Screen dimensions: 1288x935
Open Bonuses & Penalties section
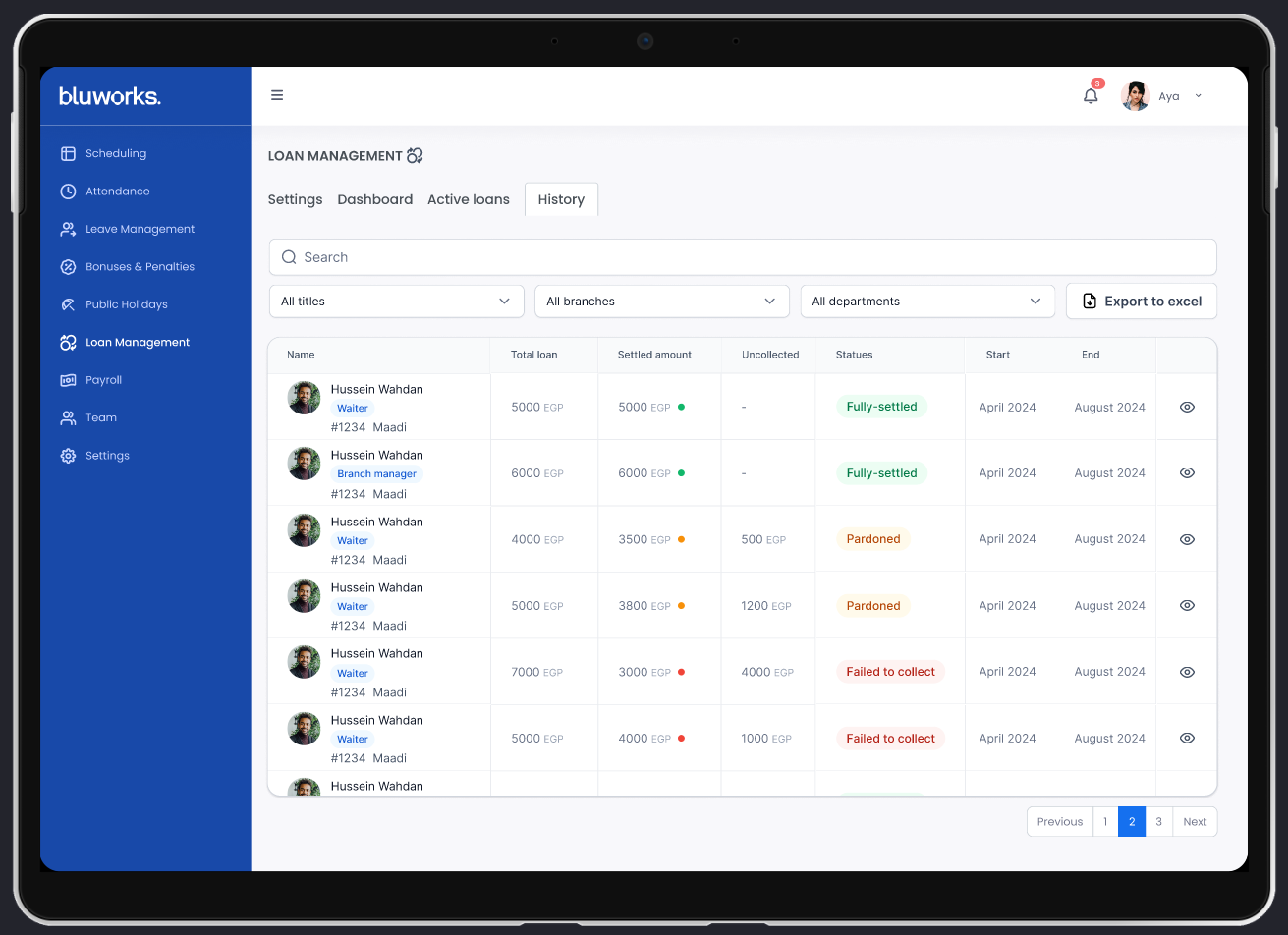coord(140,267)
